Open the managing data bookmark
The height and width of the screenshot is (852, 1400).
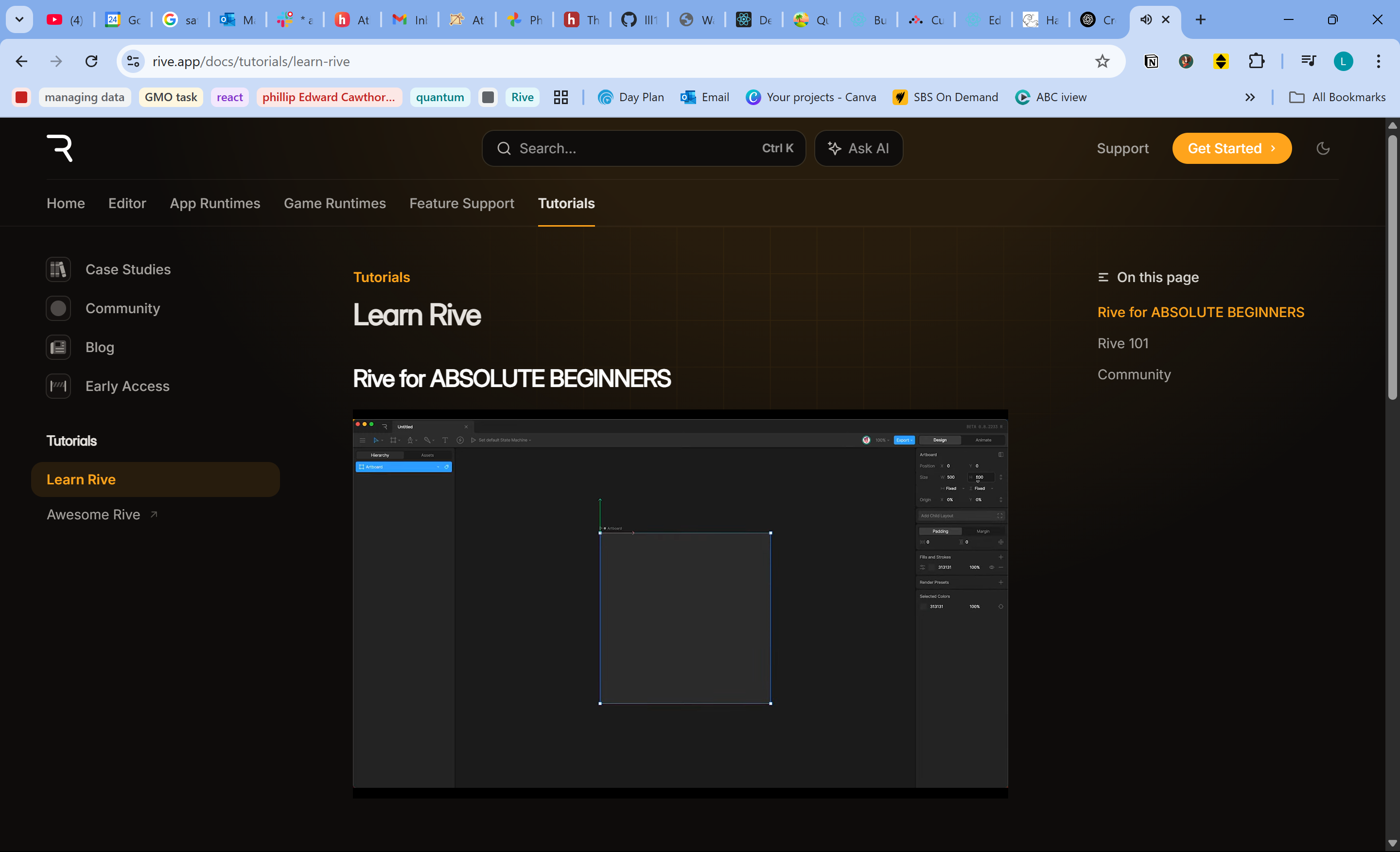pos(84,97)
